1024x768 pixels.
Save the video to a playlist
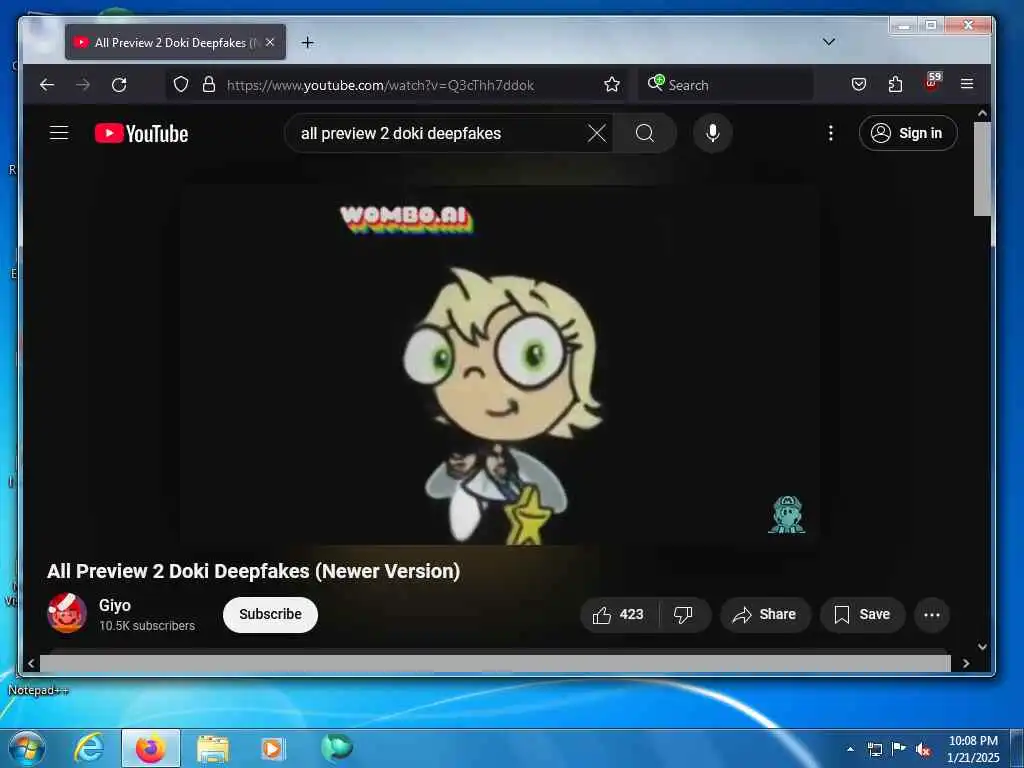[x=862, y=615]
